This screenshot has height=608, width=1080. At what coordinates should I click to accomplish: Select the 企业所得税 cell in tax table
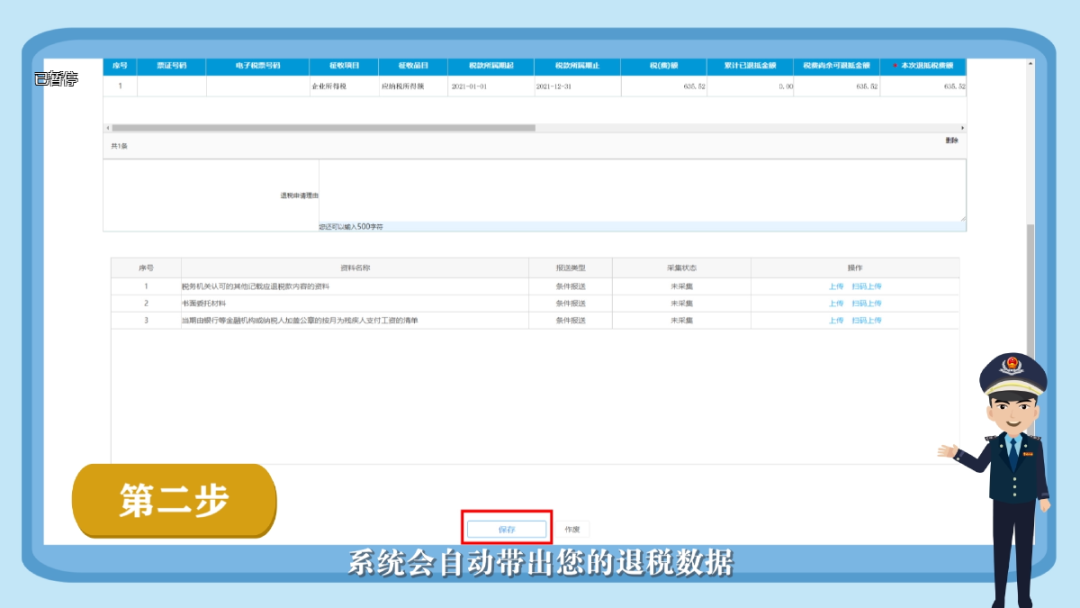pos(329,87)
